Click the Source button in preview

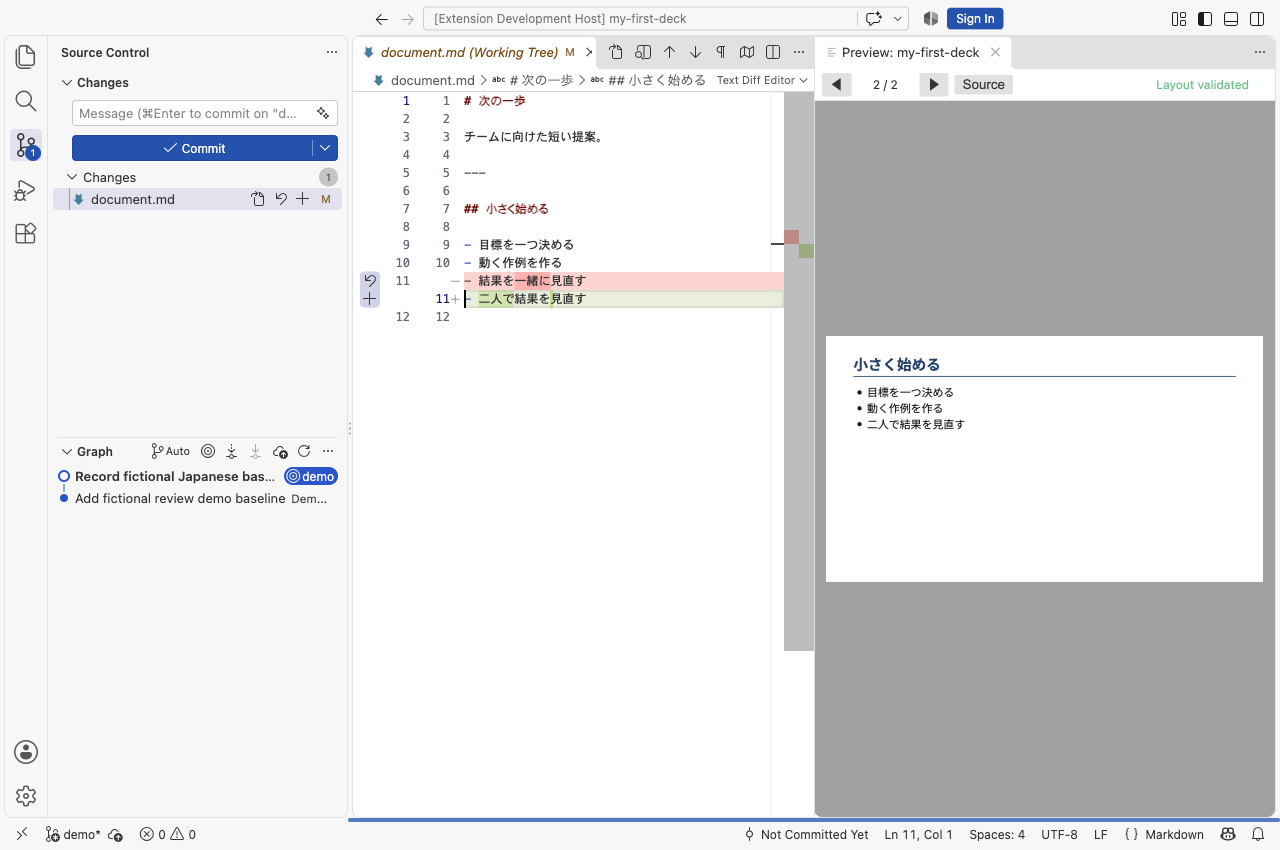tap(983, 85)
